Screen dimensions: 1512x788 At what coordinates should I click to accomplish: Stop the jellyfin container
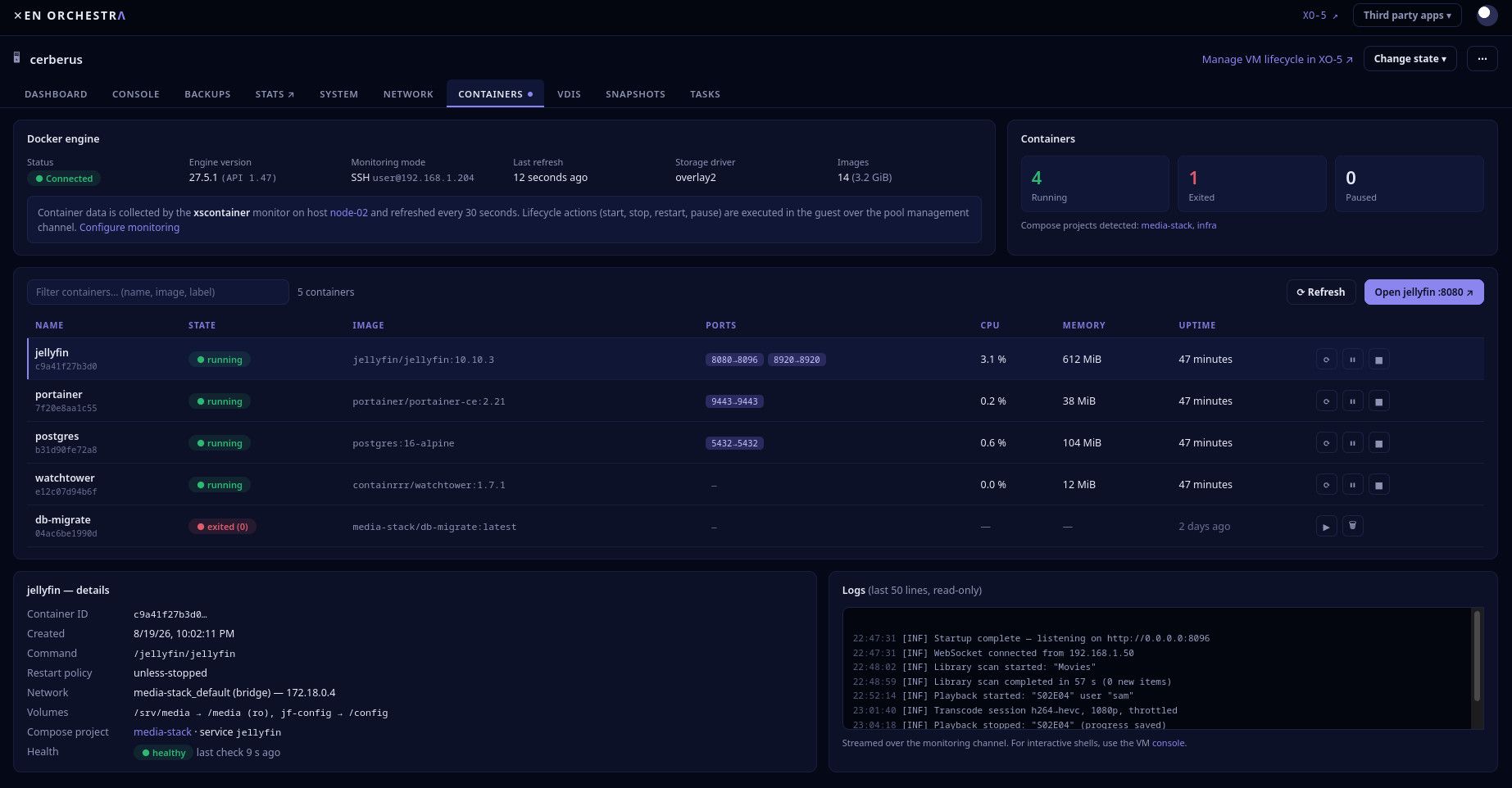coord(1378,360)
